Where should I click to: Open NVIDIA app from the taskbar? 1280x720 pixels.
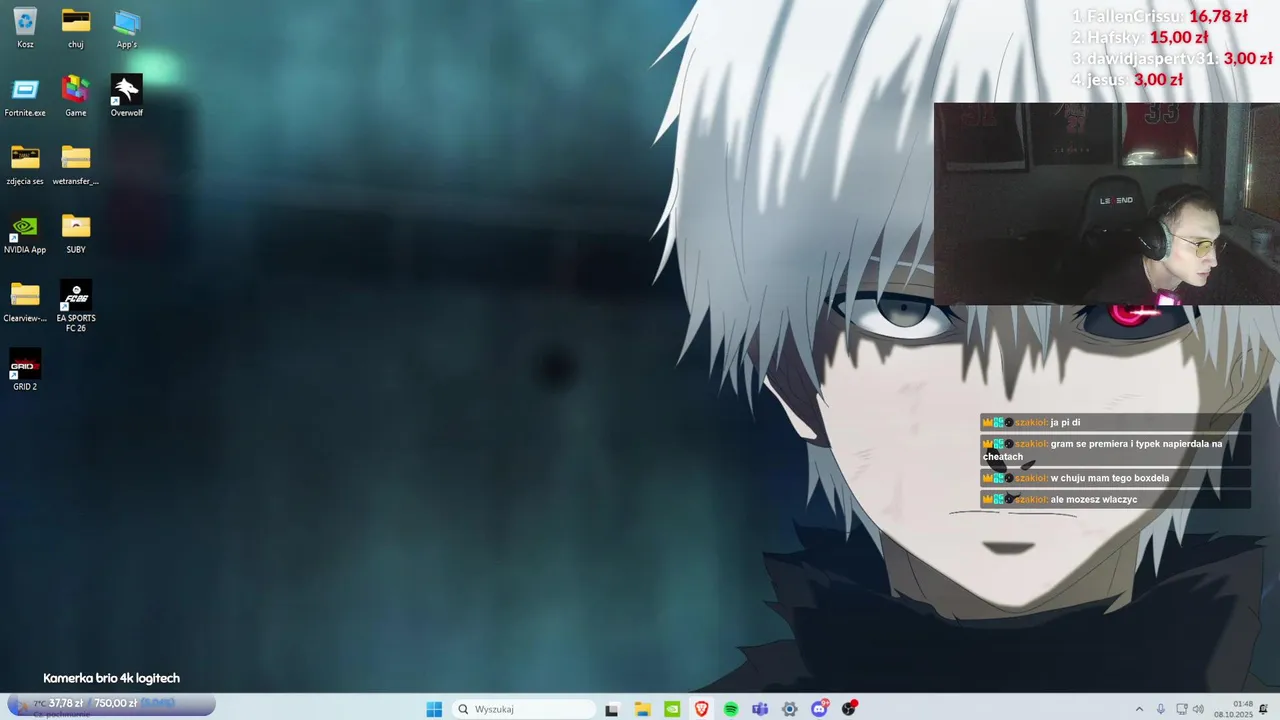672,709
